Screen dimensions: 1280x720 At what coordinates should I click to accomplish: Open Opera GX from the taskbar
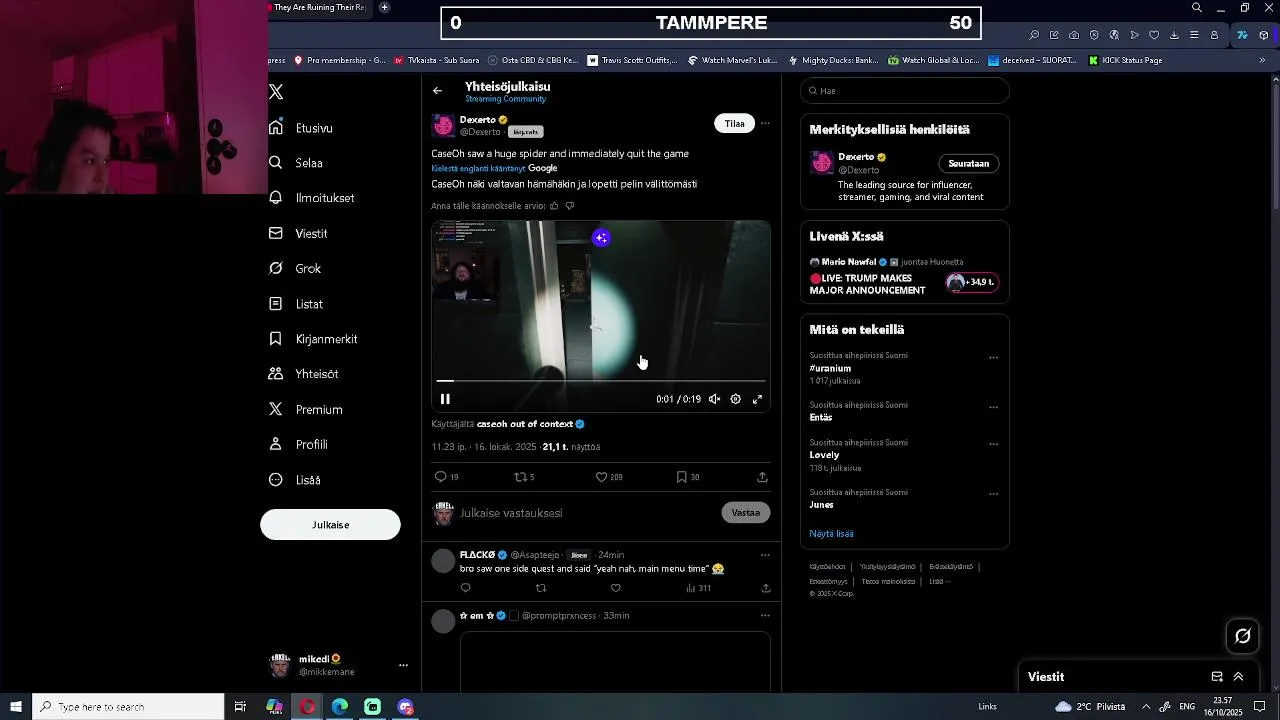tap(307, 707)
